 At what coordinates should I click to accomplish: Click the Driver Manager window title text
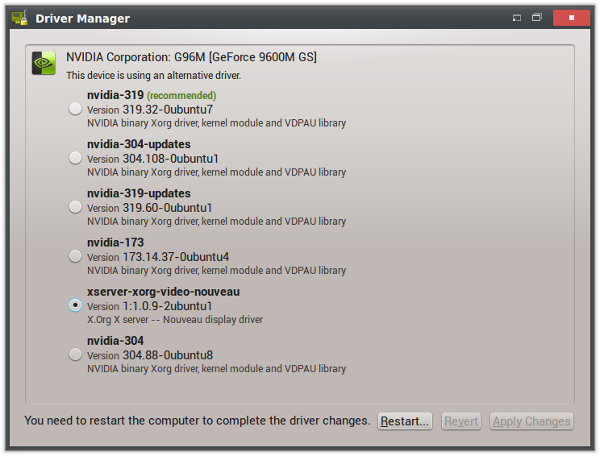(83, 18)
